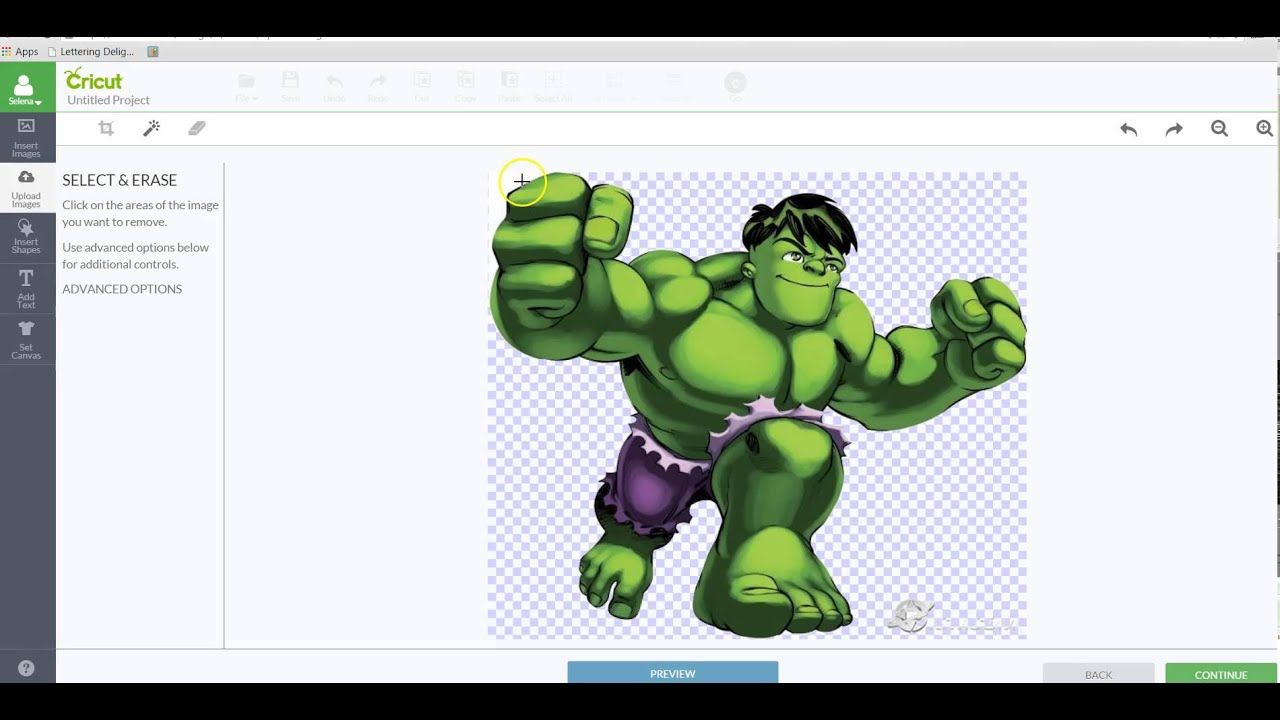The image size is (1280, 720).
Task: Open Insert Shapes in the sidebar
Action: tap(27, 237)
